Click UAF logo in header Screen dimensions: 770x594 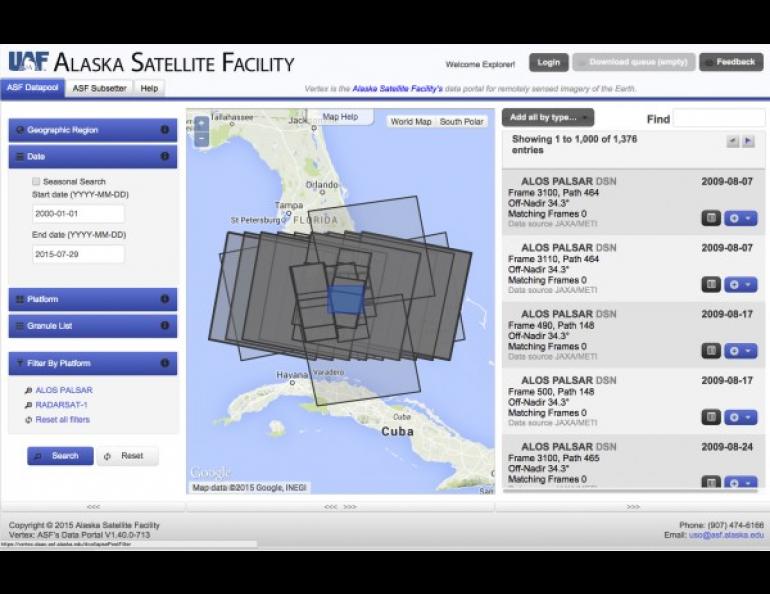point(28,62)
